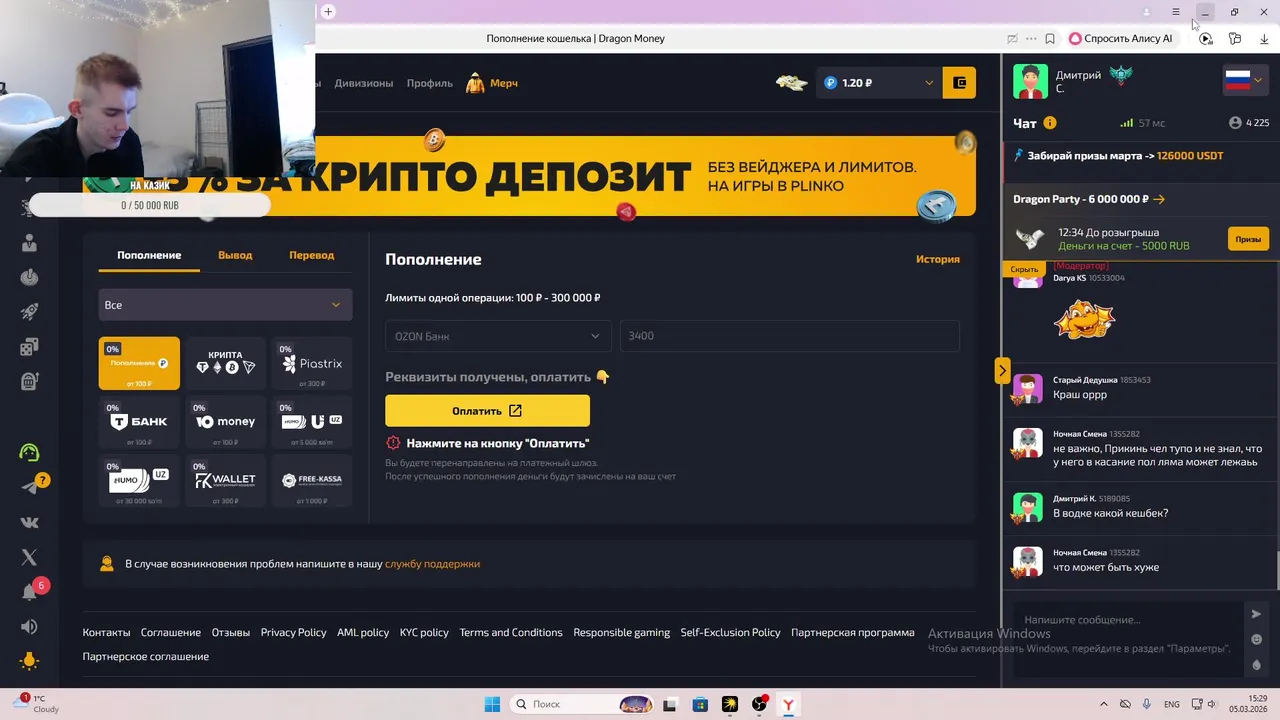Screen dimensions: 1280x720
Task: Open new browser tab plus icon
Action: click(x=328, y=12)
